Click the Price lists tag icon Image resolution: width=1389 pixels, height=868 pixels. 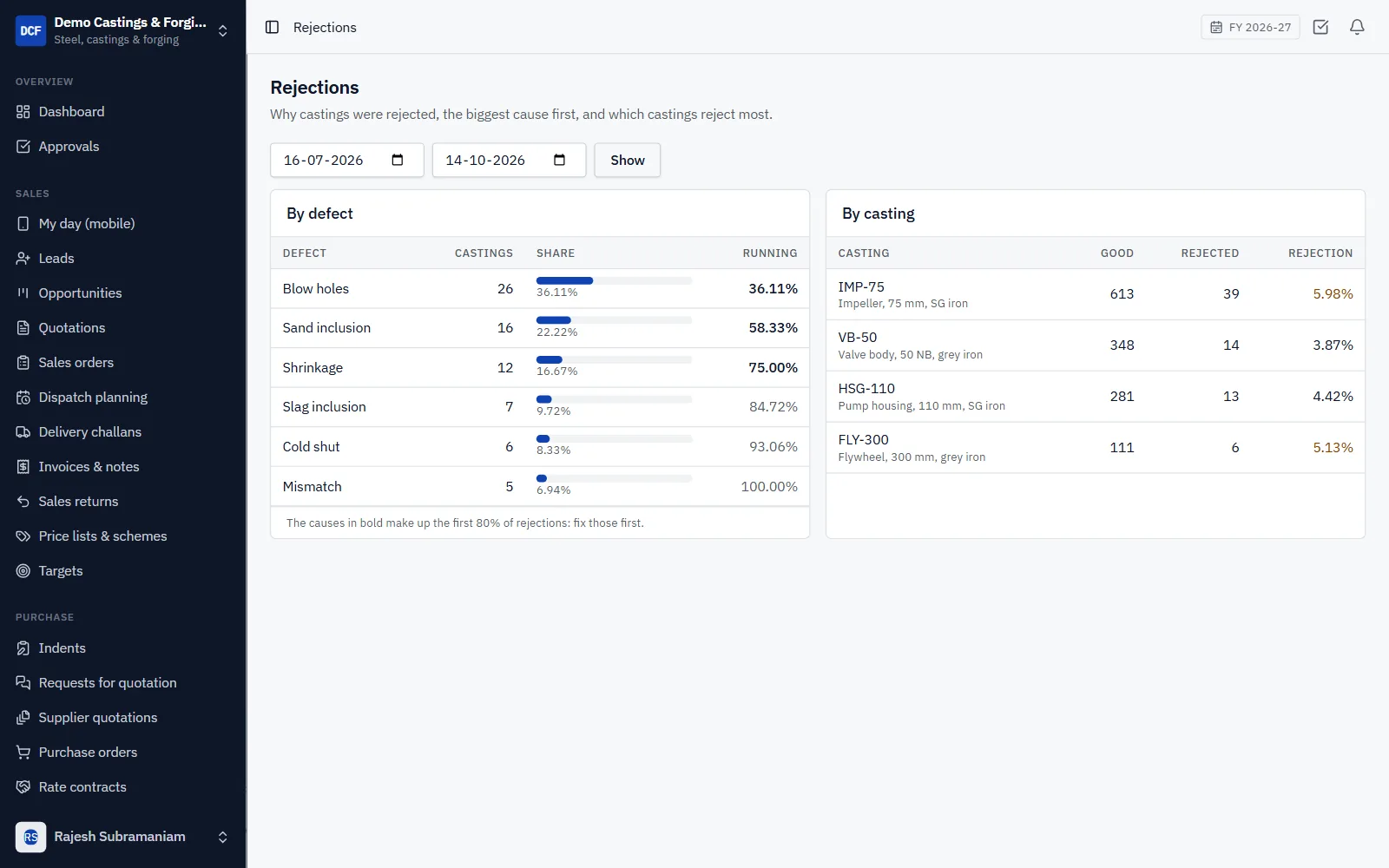click(x=23, y=536)
